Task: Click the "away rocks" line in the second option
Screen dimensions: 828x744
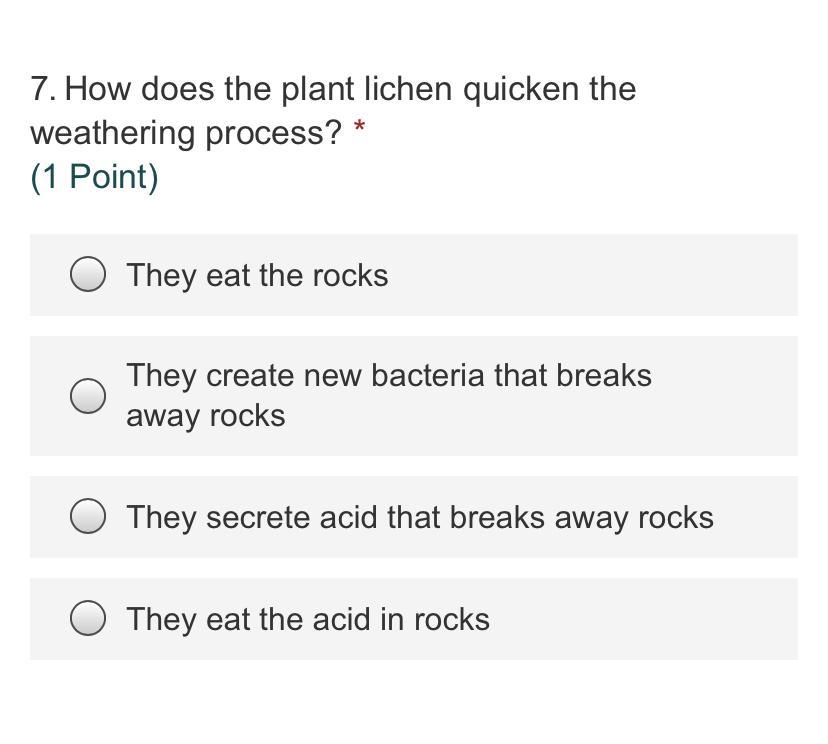Action: click(205, 416)
